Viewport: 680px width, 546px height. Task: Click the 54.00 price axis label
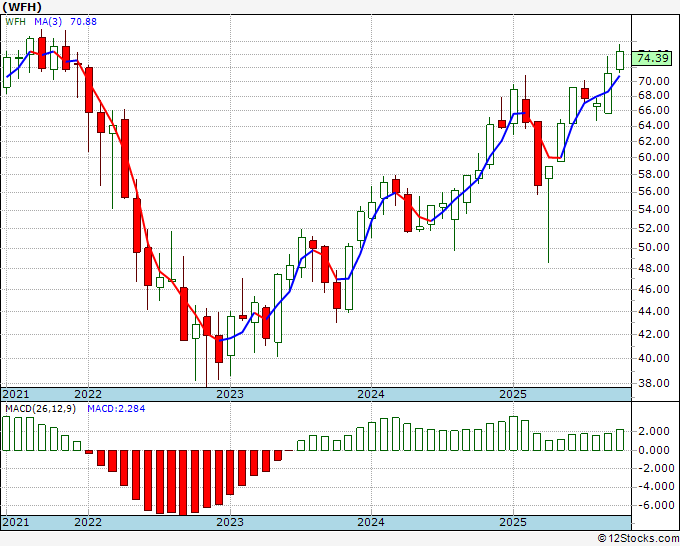pyautogui.click(x=654, y=209)
